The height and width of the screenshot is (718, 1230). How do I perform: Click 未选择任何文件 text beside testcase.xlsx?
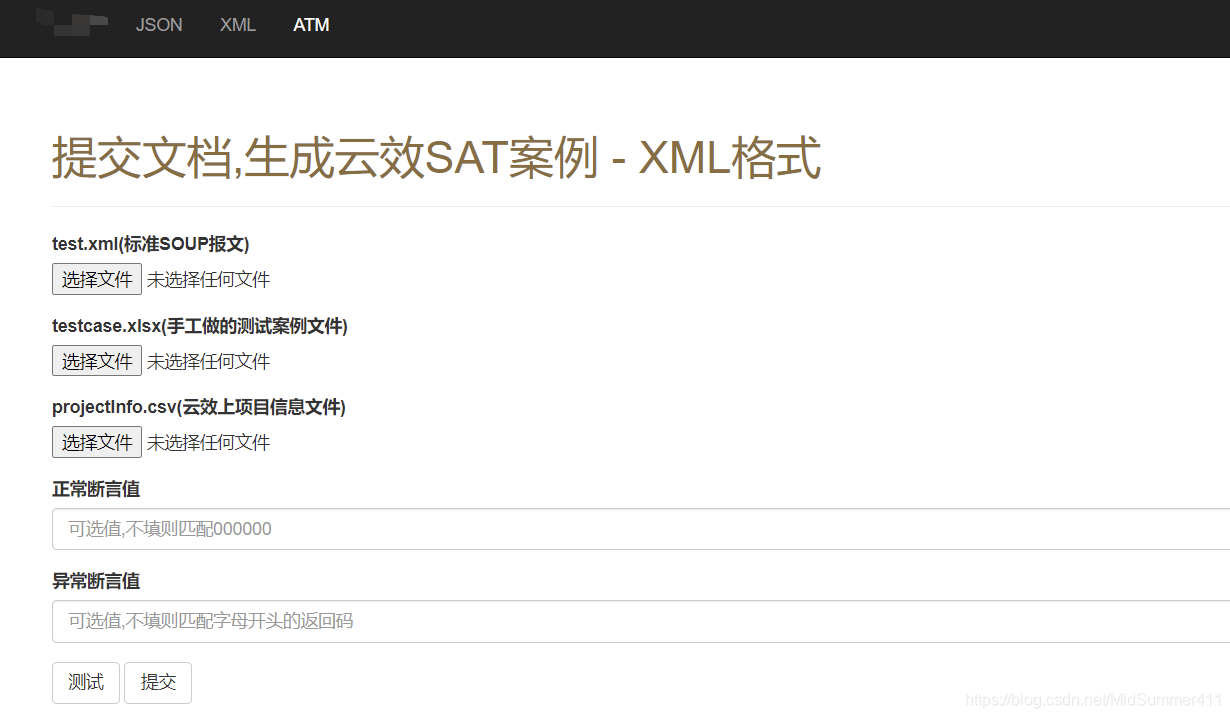(209, 362)
